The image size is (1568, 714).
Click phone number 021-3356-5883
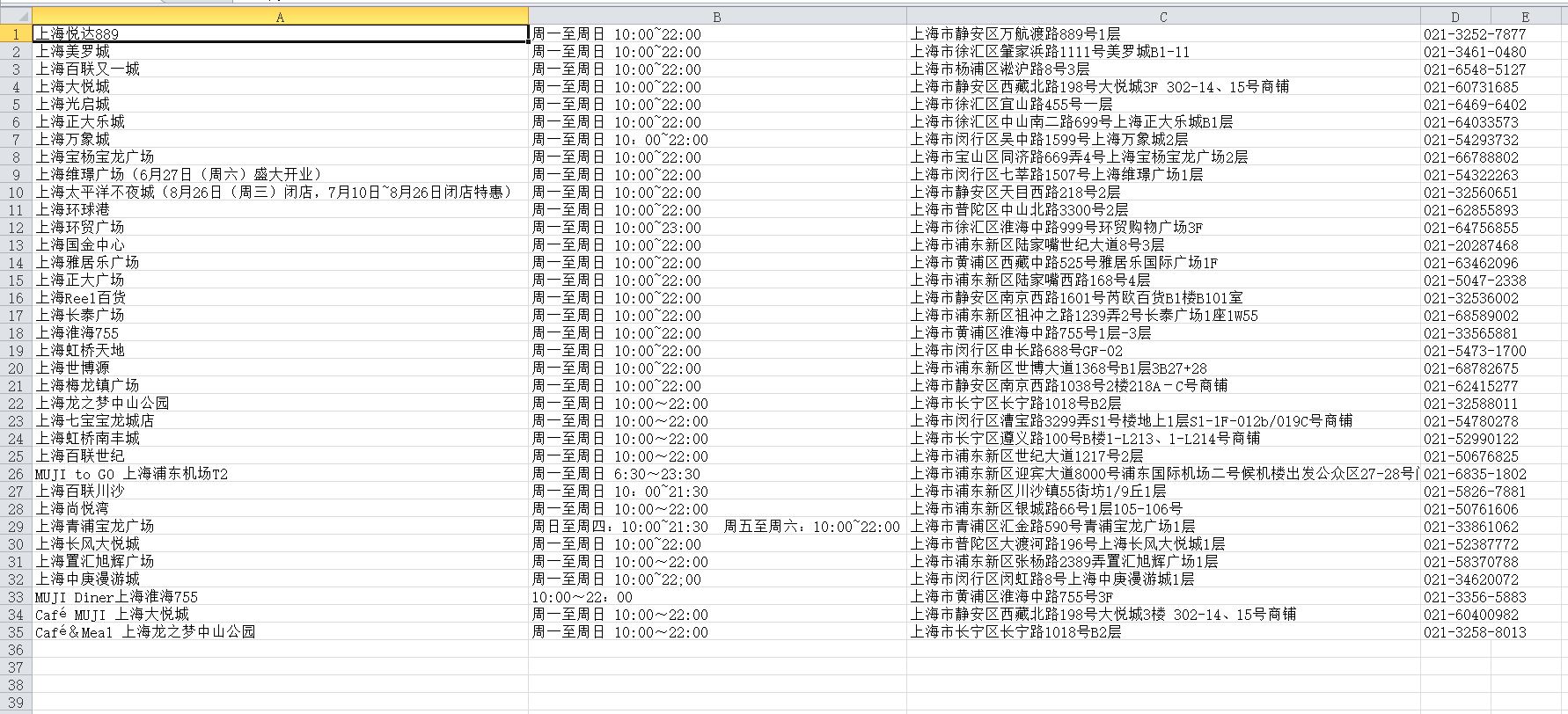click(1475, 597)
